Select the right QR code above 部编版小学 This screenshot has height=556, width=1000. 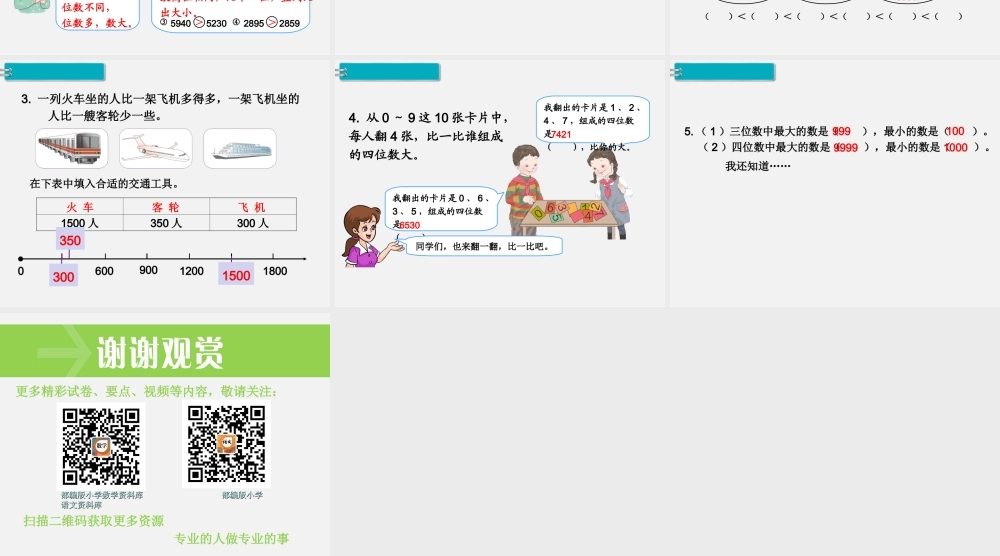(x=226, y=444)
